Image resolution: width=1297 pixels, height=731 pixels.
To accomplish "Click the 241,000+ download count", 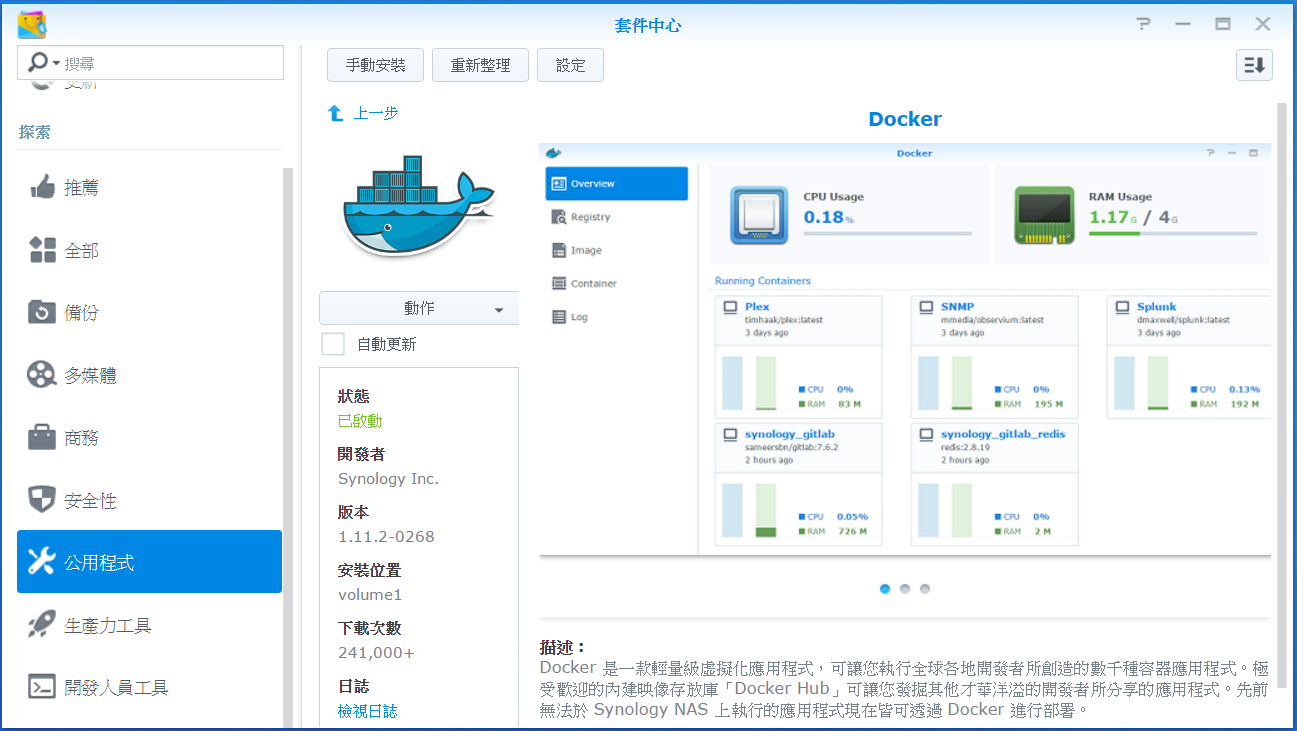I will pos(376,652).
